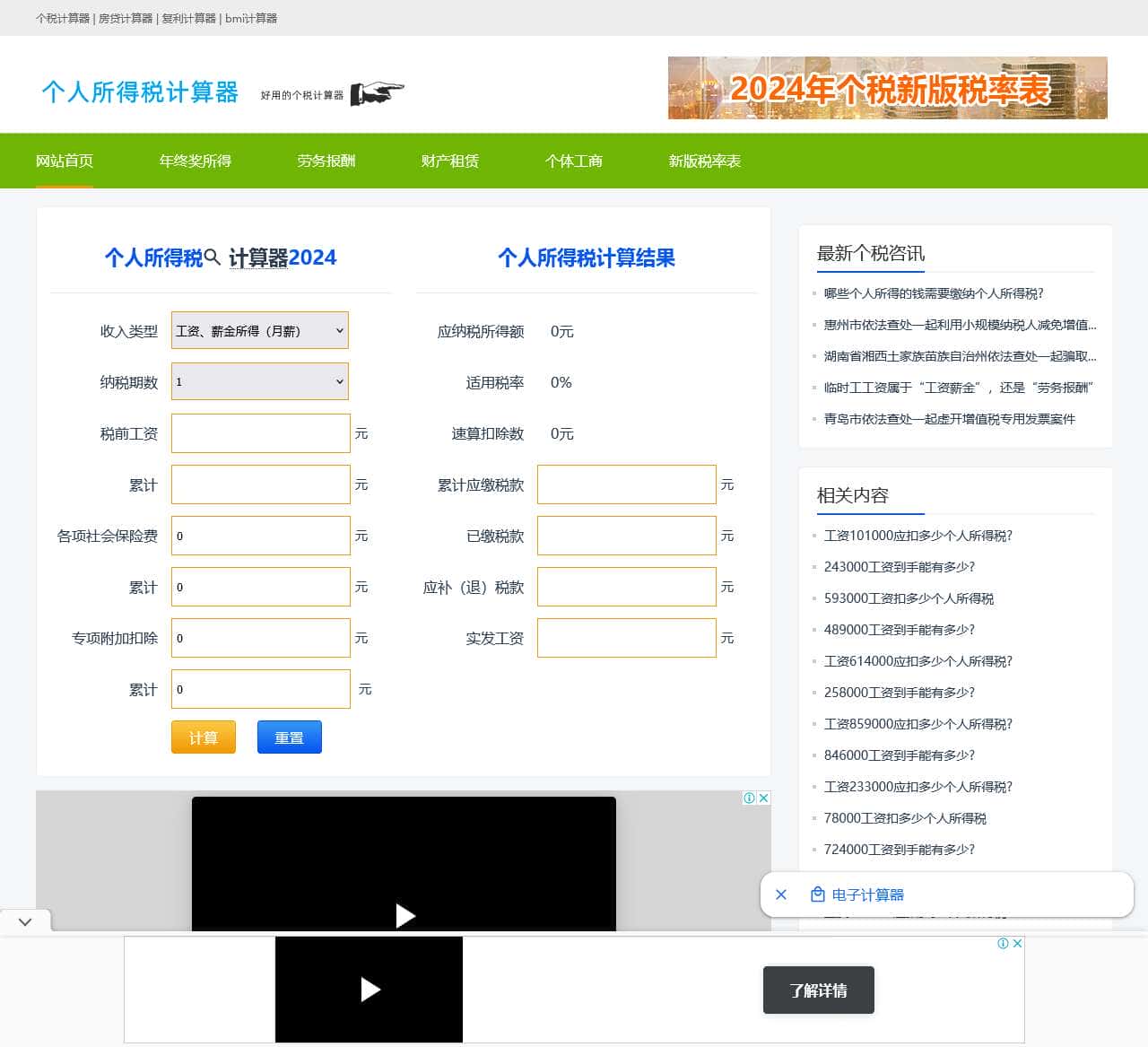
Task: Open article 哪些个人所得的钱需要缴纳个人所得税
Action: click(x=934, y=293)
